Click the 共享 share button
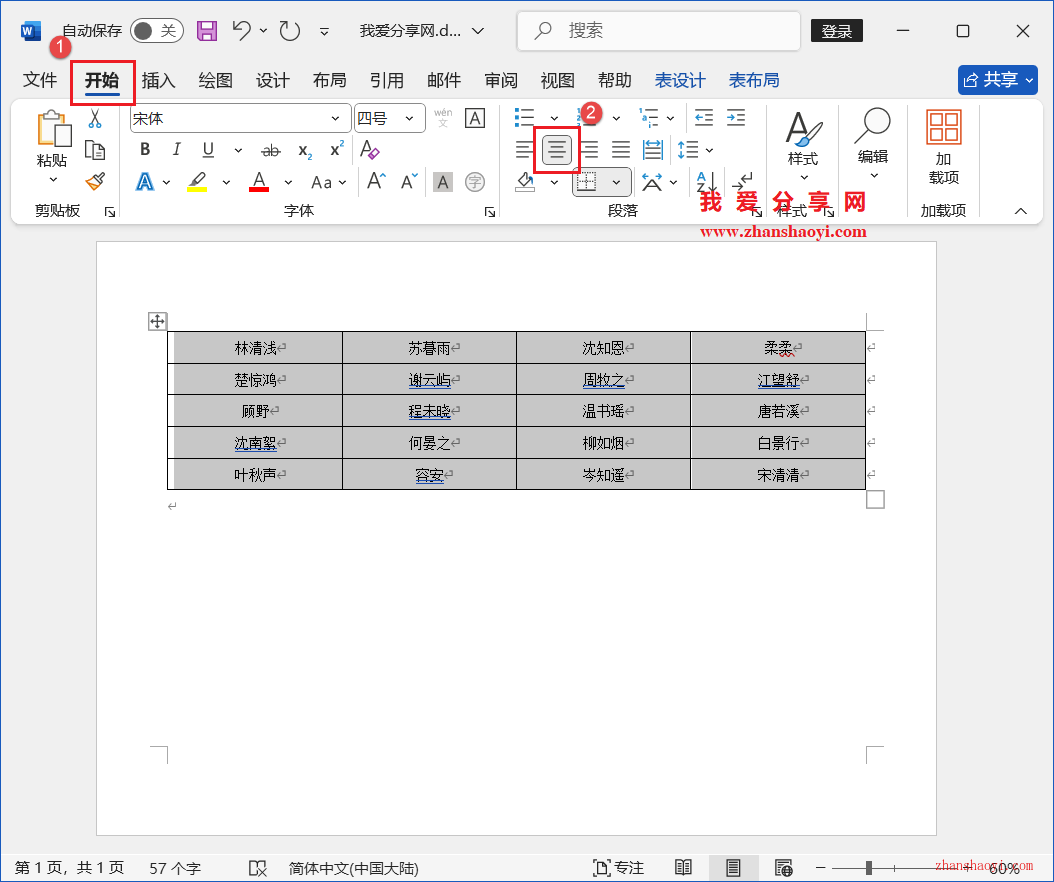Screen dimensions: 1054x882 point(998,80)
